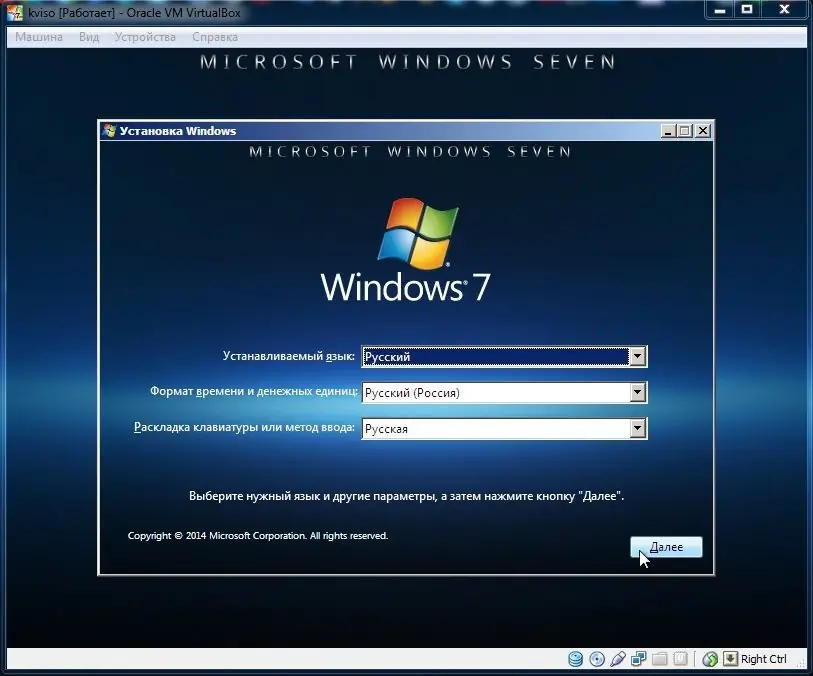Click the Далее button
Screen dimensions: 813x676
coord(665,547)
